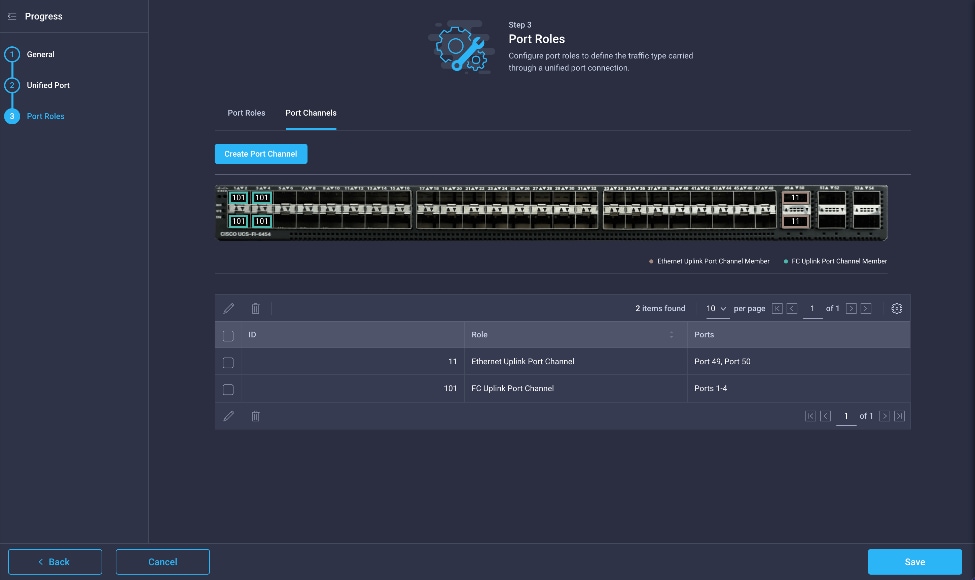Select lower Ethernet port labeled 11
The width and height of the screenshot is (975, 580).
pyautogui.click(x=795, y=221)
